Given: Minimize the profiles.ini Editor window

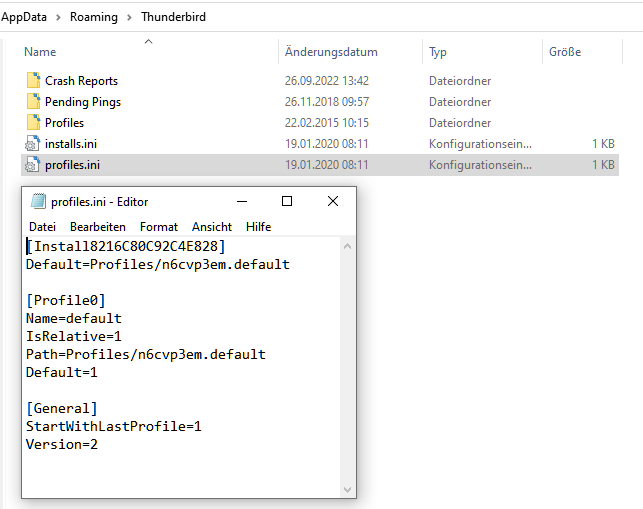Looking at the screenshot, I should (242, 201).
